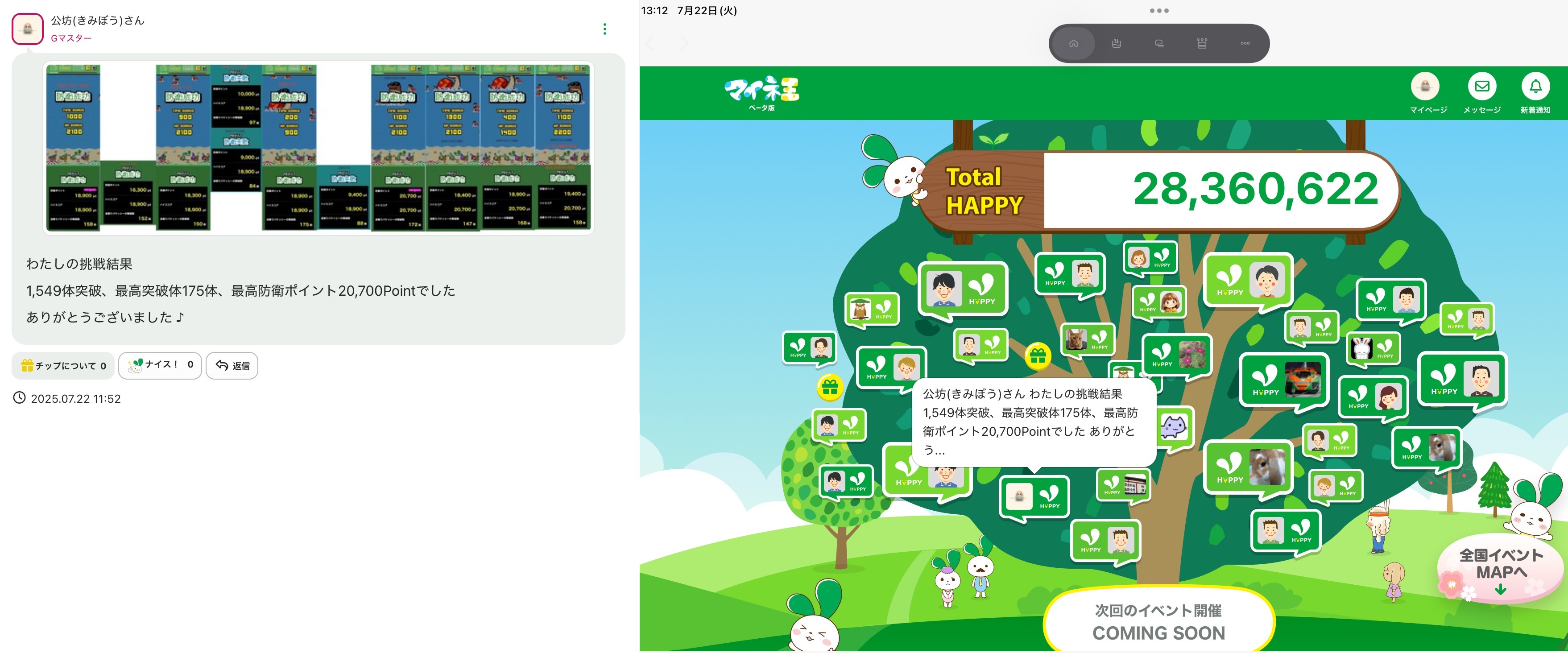The width and height of the screenshot is (1568, 653).
Task: Tap the upload-download tray icon in toolbar
Action: point(1117,43)
